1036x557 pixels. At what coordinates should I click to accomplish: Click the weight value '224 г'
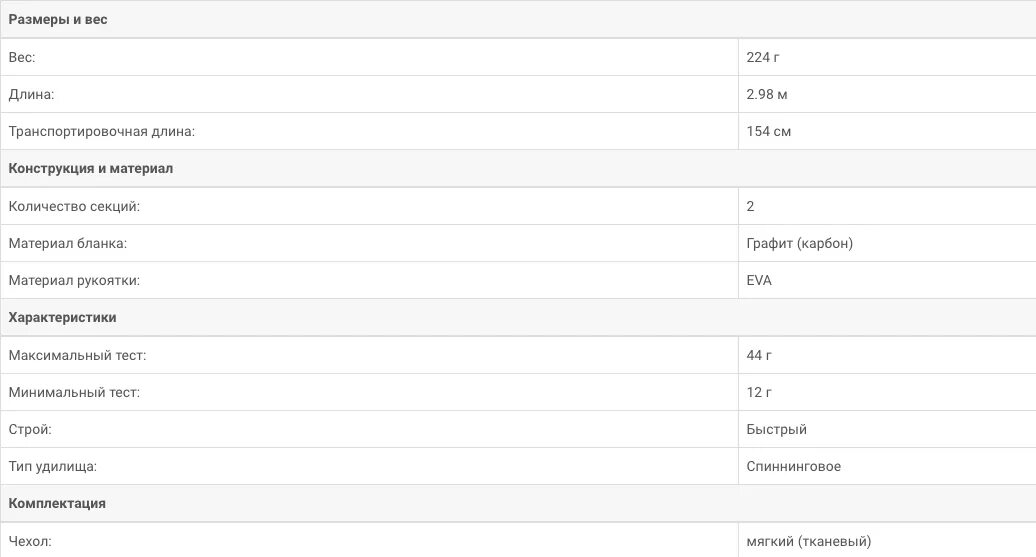[x=763, y=57]
